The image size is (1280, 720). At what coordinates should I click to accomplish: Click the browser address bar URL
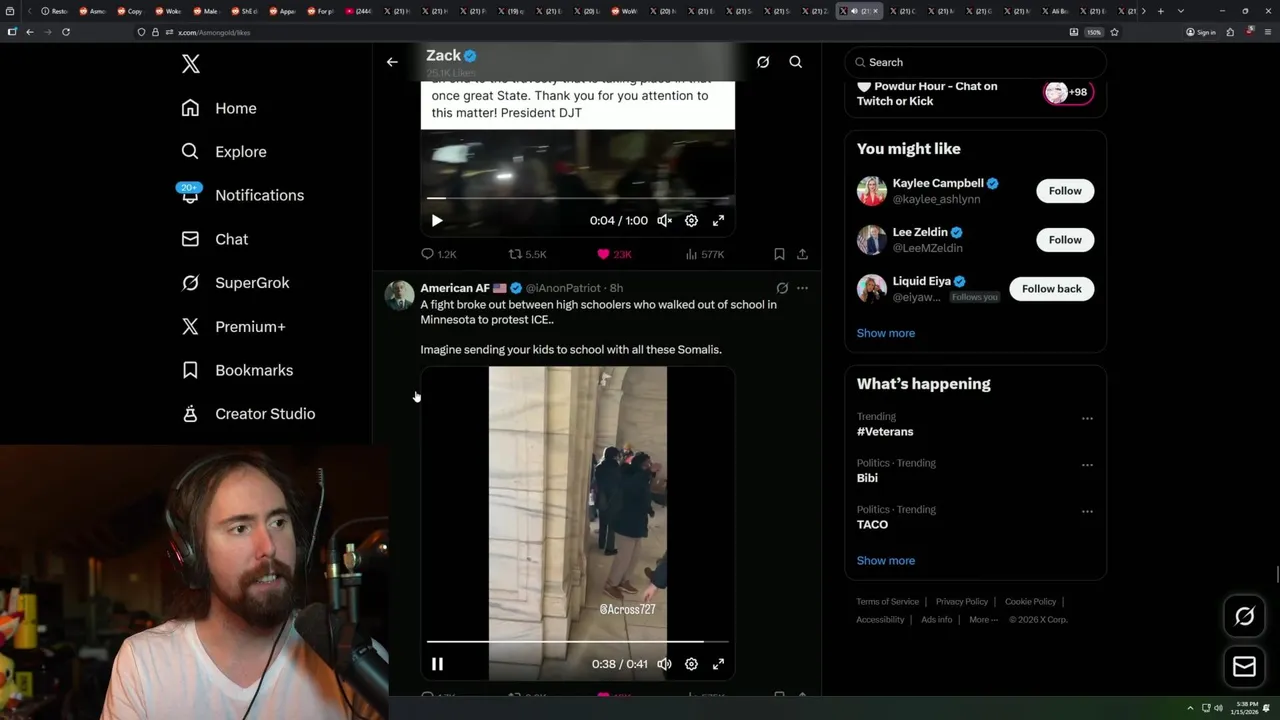(x=214, y=32)
